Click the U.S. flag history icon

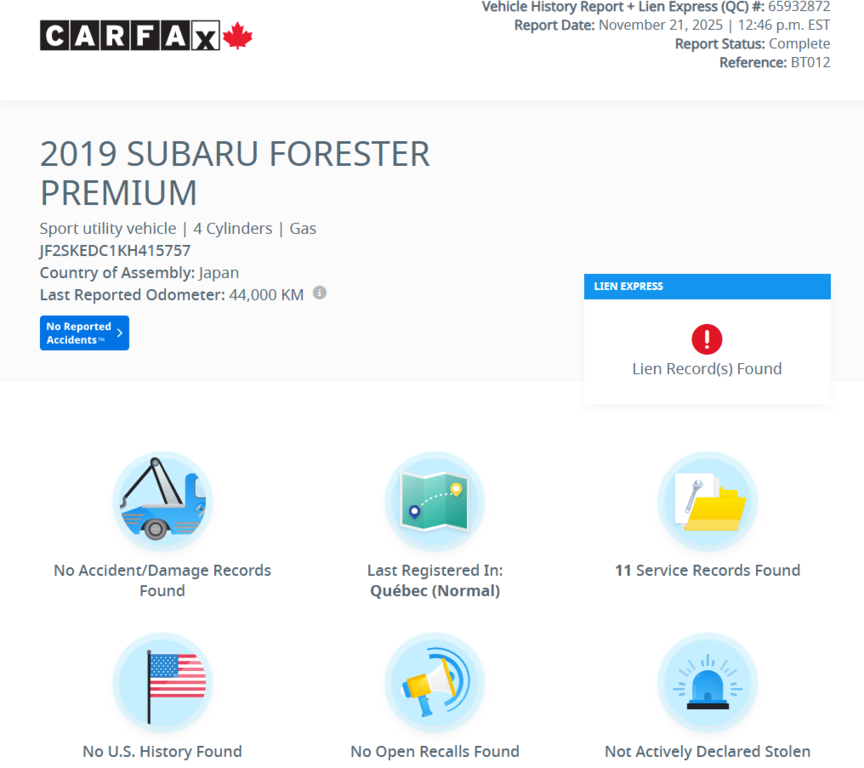[x=162, y=683]
